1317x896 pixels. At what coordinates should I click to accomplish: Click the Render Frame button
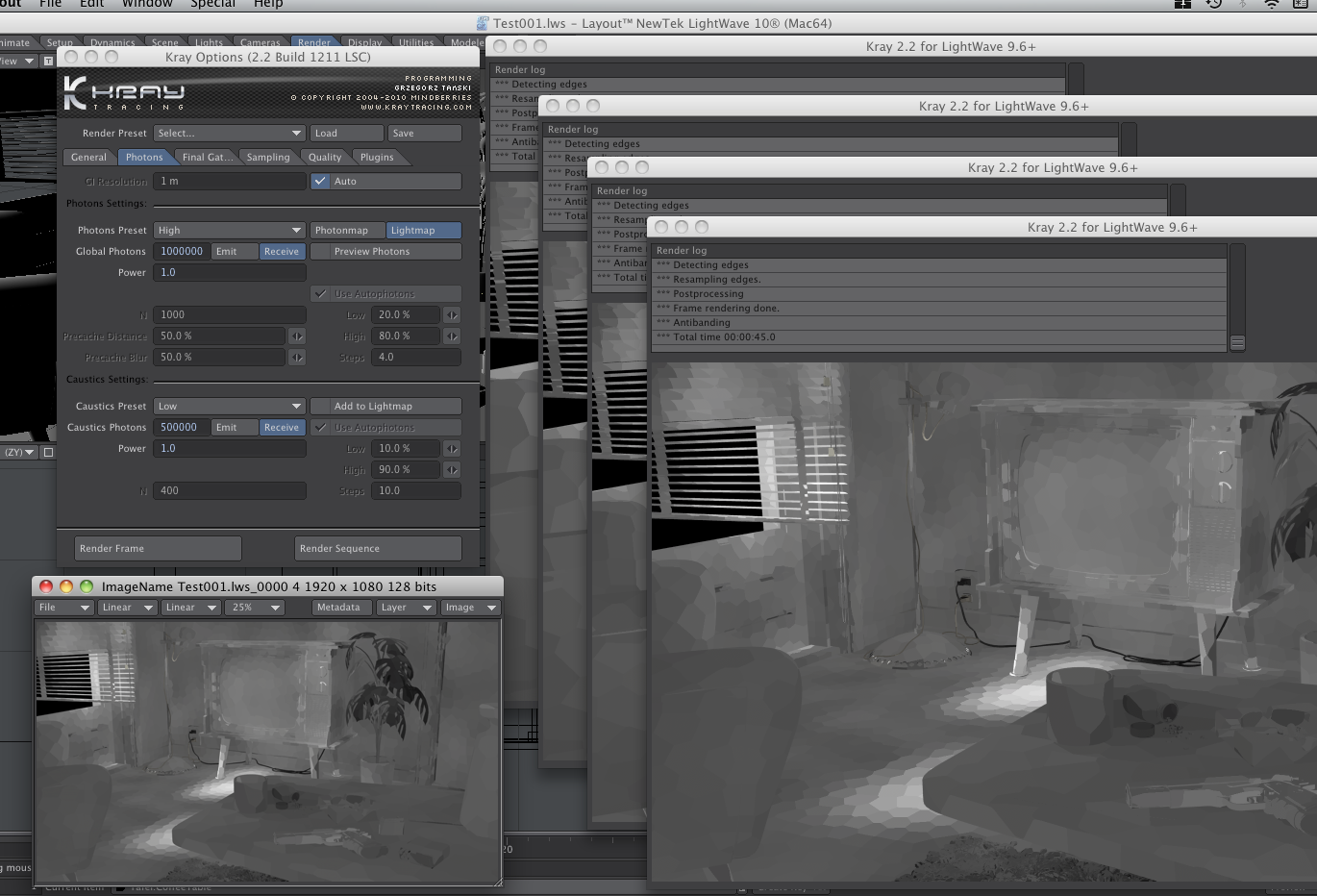[x=158, y=549]
